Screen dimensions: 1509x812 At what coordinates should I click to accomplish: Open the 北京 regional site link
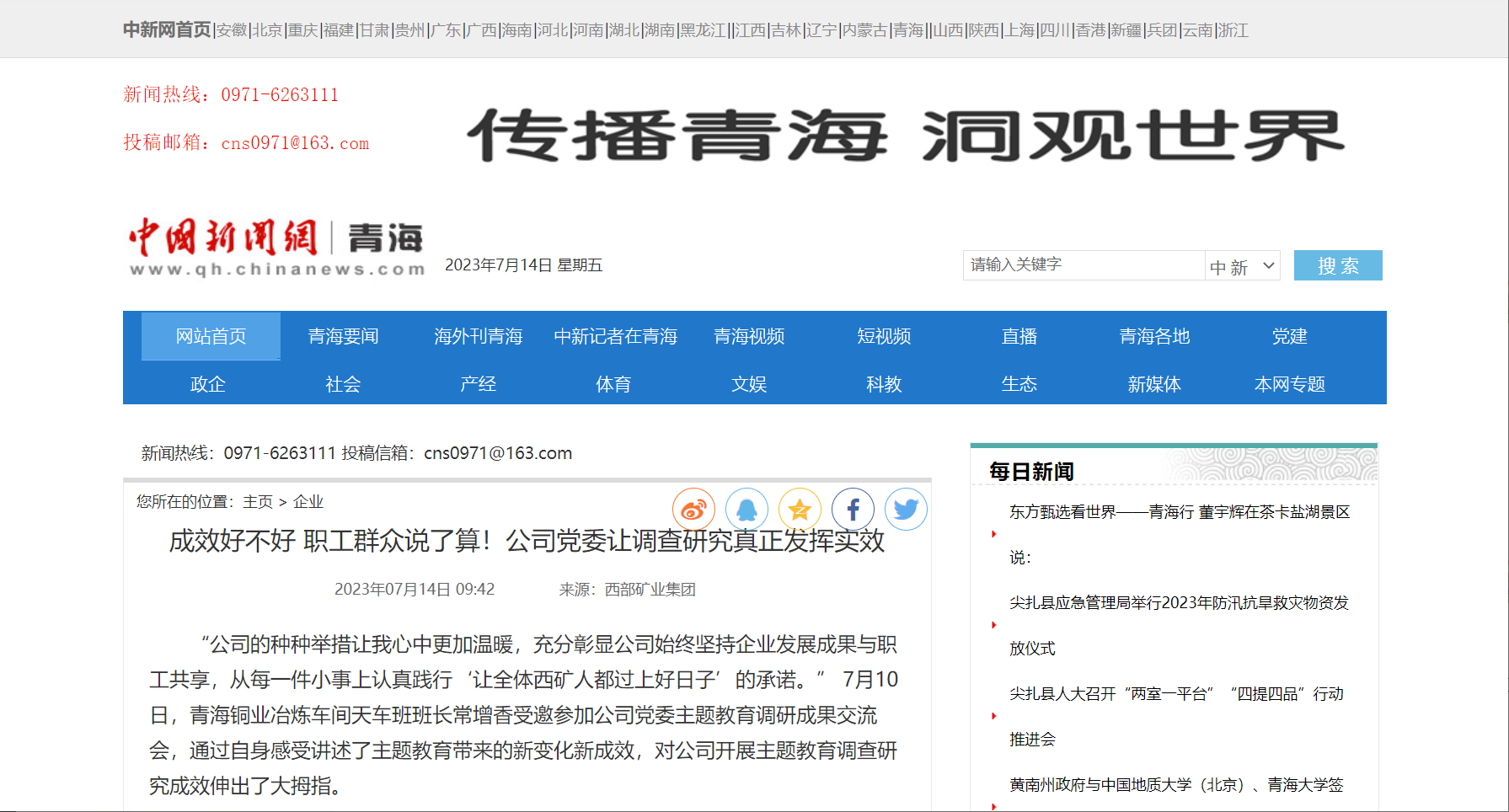point(268,30)
